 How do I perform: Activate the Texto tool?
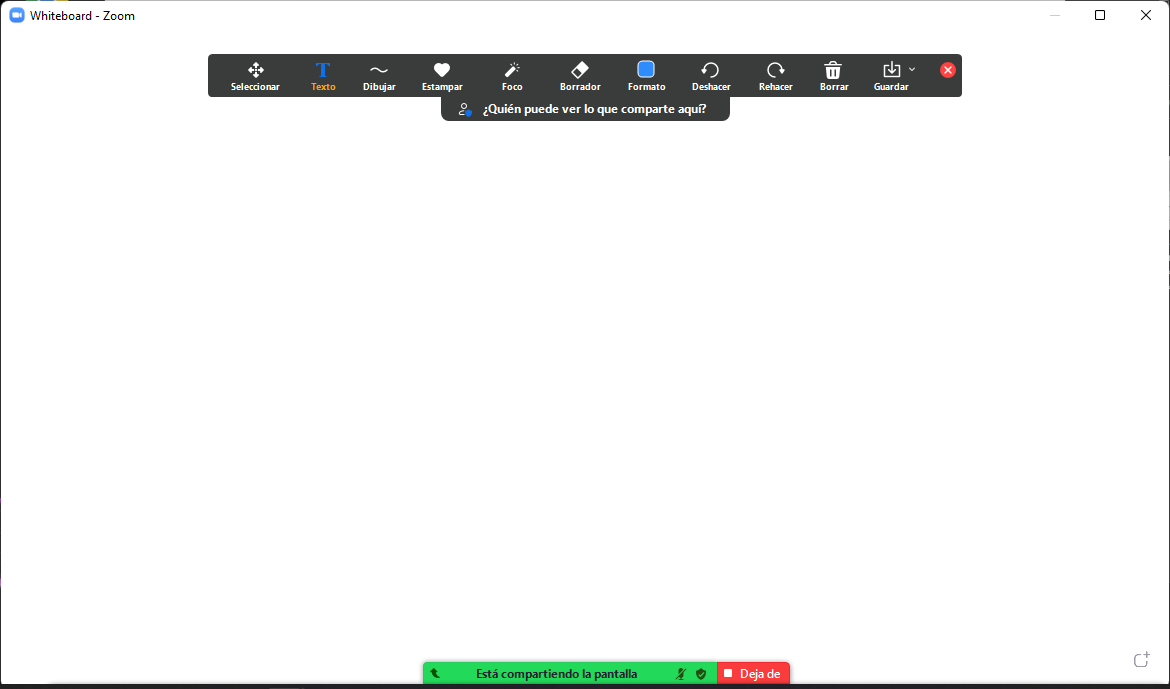[x=323, y=76]
